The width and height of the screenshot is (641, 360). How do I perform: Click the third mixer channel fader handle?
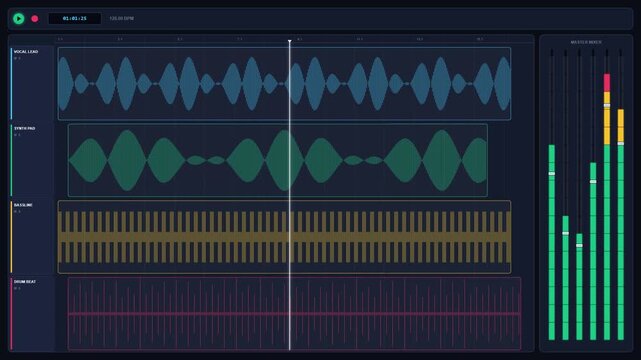pos(579,246)
